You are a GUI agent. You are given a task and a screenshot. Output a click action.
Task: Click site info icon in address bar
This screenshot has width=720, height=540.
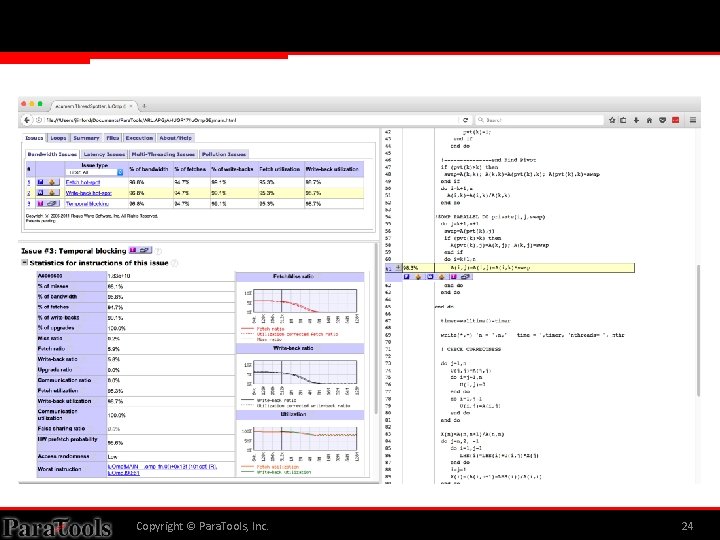[39, 120]
